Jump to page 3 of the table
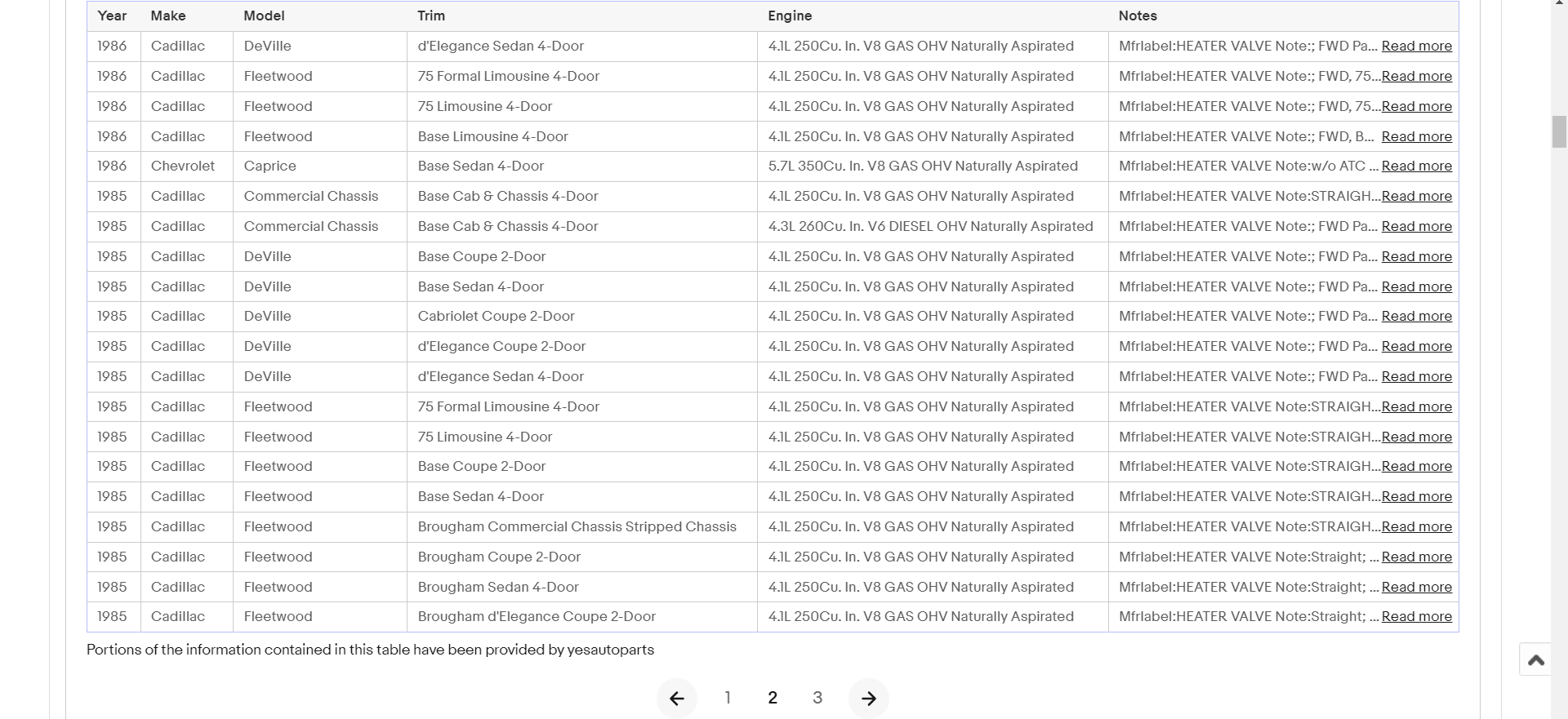Viewport: 1568px width, 719px height. tap(817, 698)
